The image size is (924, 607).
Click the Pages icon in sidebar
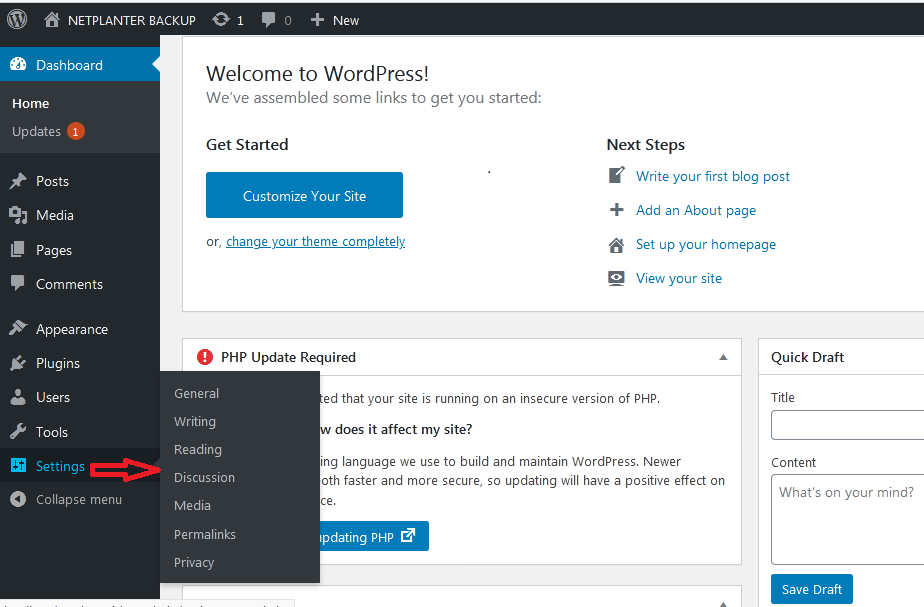18,250
